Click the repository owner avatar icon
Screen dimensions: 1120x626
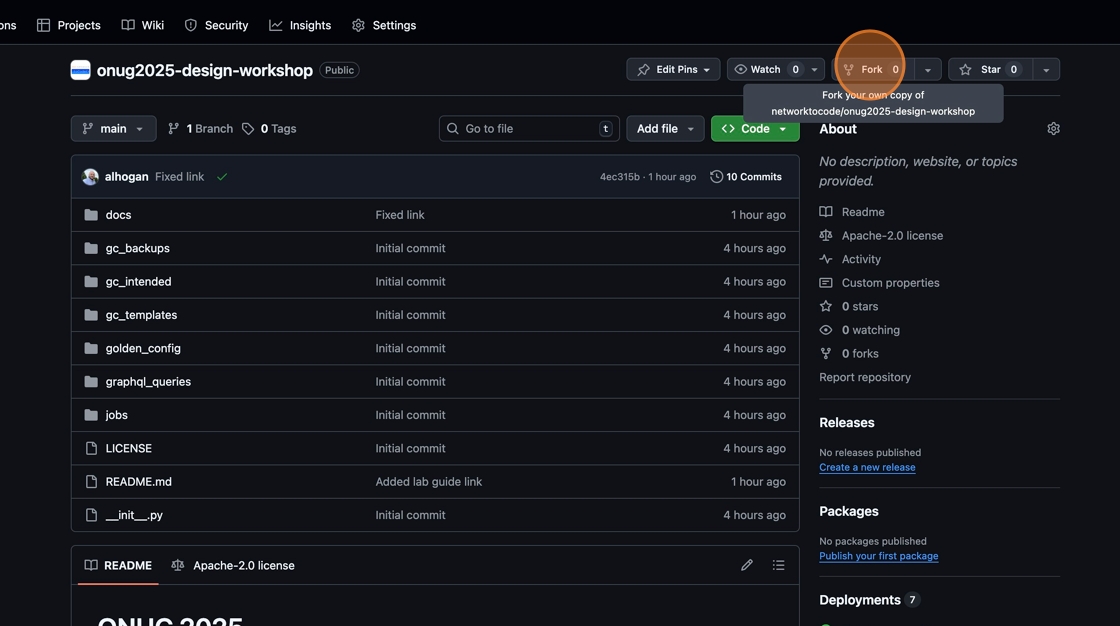pos(80,70)
